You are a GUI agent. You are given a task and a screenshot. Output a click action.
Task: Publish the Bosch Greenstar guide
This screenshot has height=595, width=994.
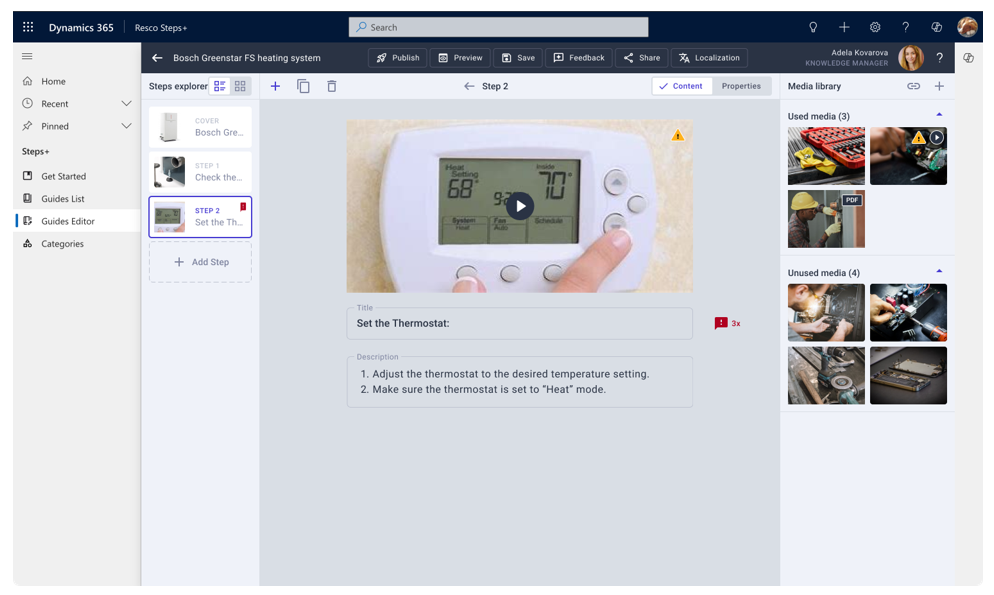pyautogui.click(x=397, y=57)
